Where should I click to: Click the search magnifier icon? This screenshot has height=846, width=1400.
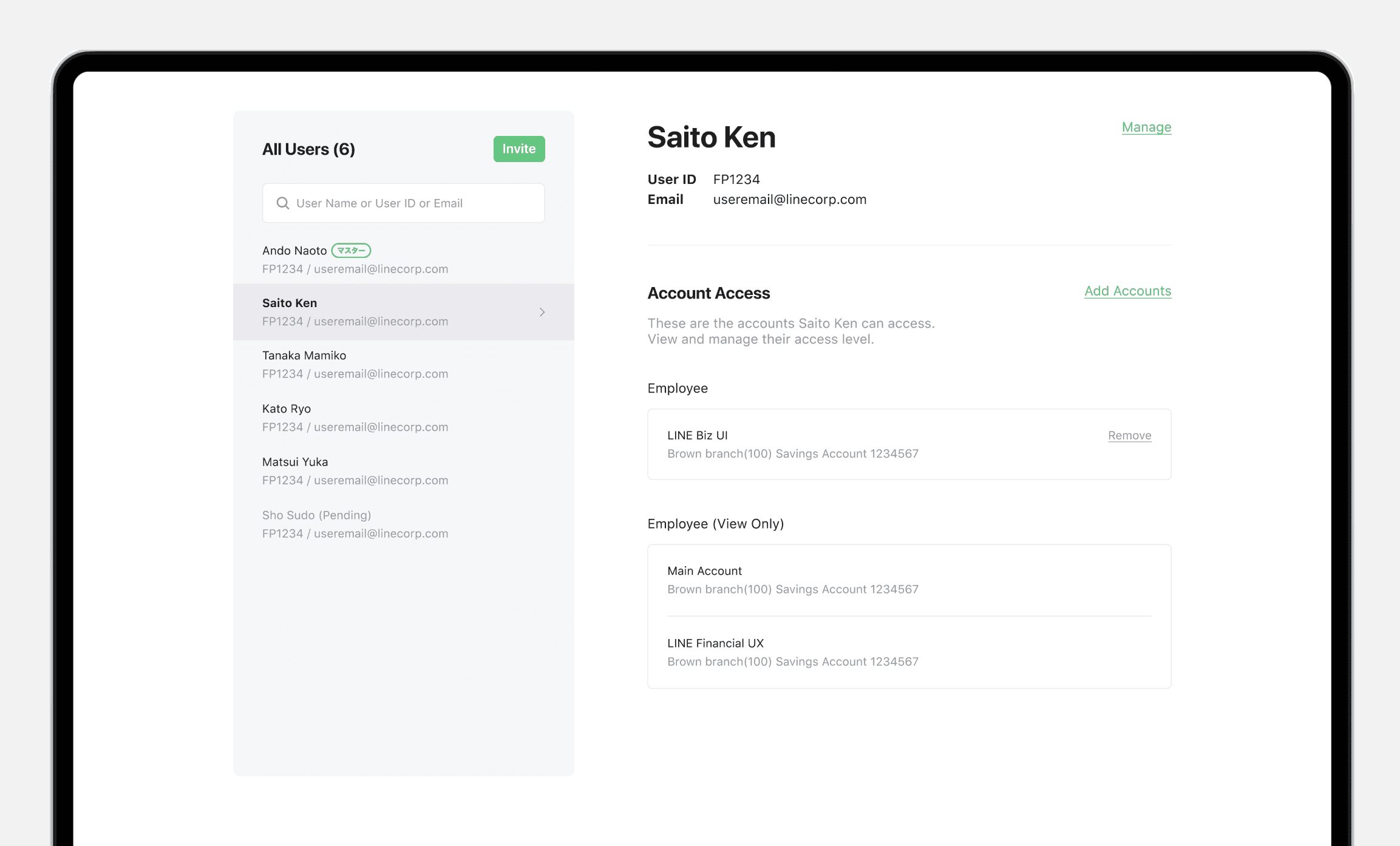point(282,203)
